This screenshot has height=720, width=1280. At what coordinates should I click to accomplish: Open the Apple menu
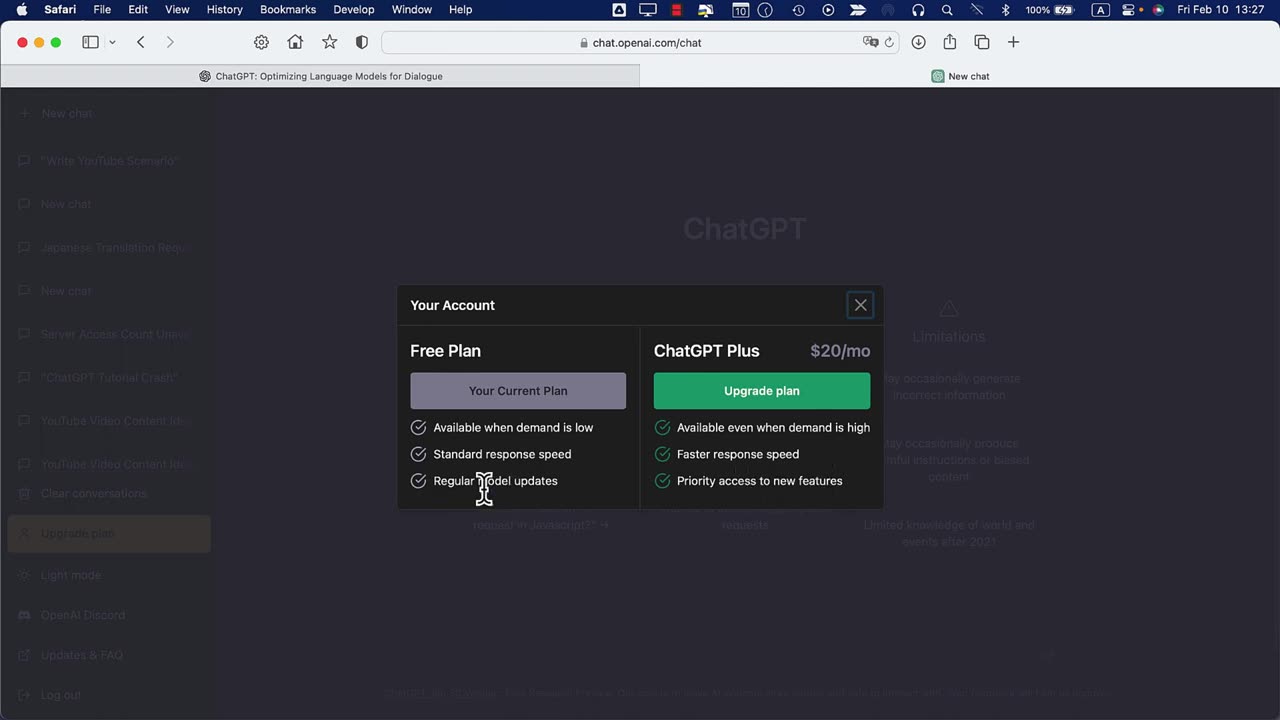coord(21,9)
